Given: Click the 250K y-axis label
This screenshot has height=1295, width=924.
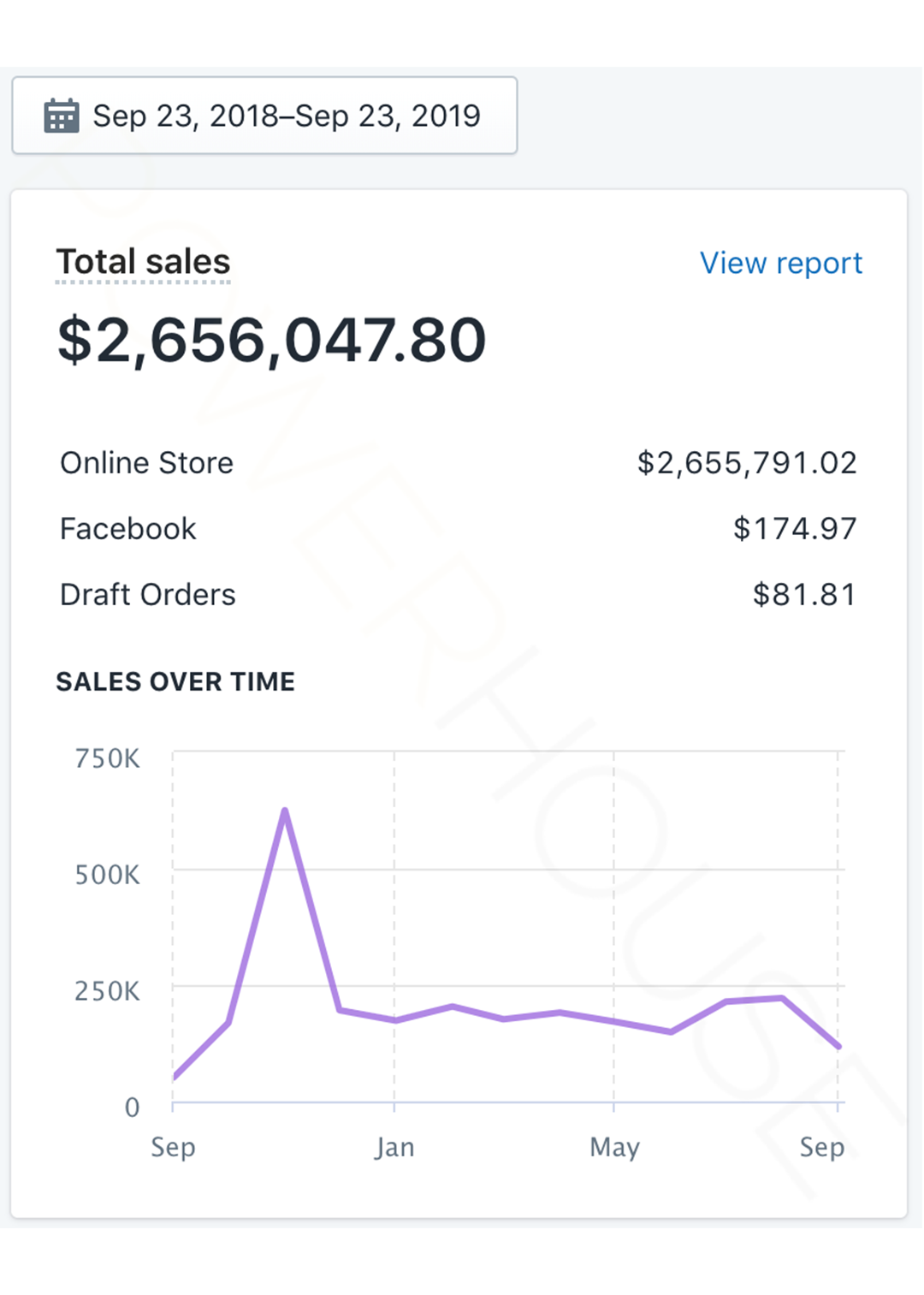Looking at the screenshot, I should point(107,991).
